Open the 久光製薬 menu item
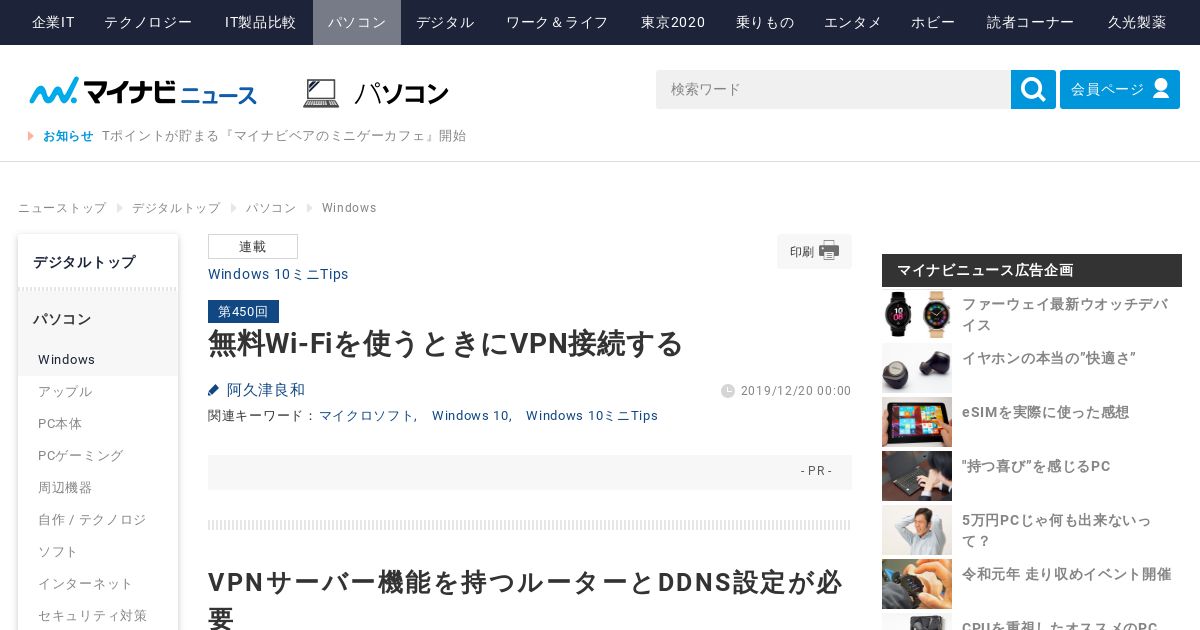This screenshot has width=1200, height=630. (x=1137, y=22)
